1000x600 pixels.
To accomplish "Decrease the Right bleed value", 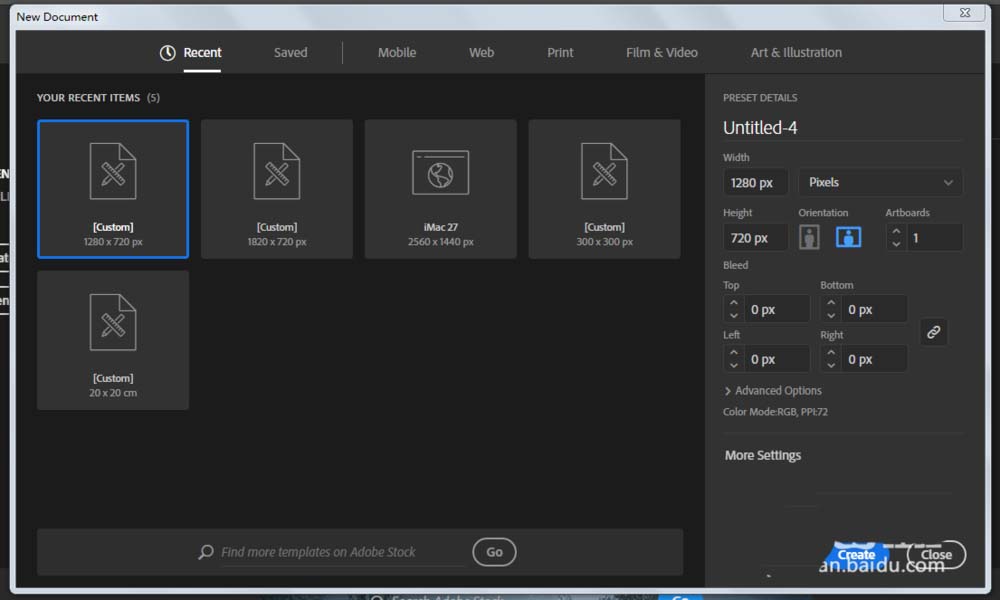I will point(831,365).
